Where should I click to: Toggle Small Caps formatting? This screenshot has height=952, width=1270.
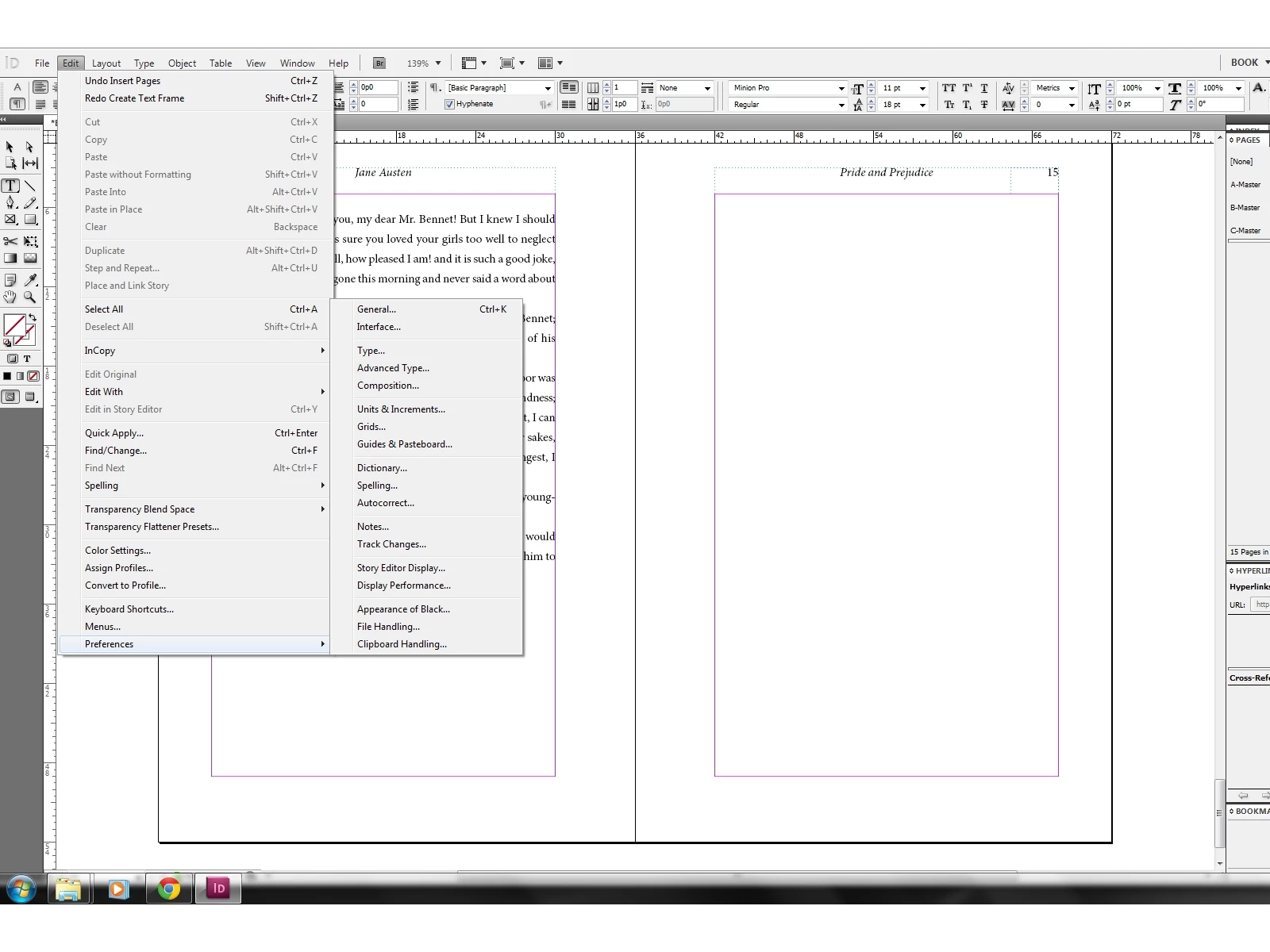pos(949,105)
